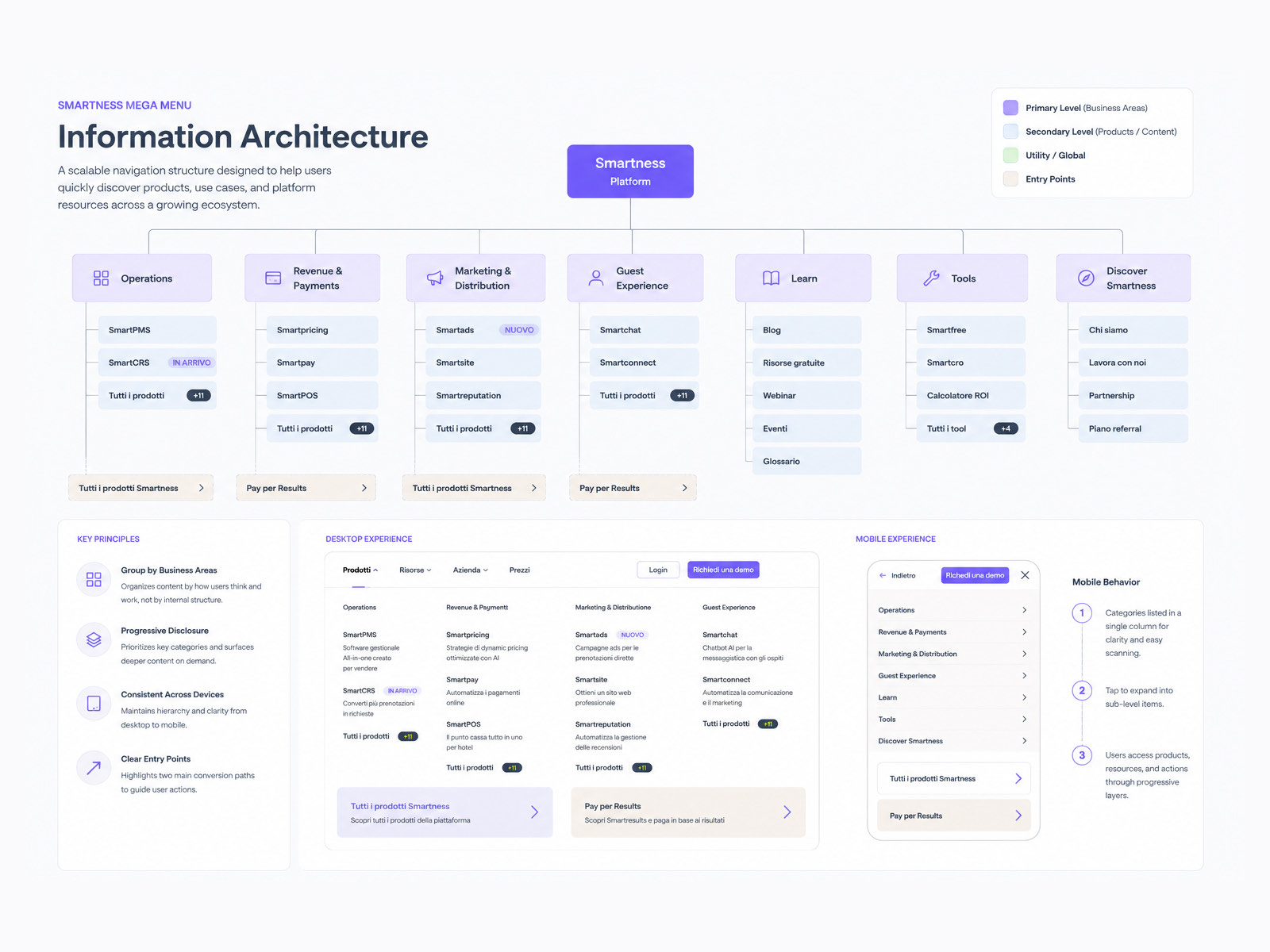Click the arrow on mobile Tutti i prodotti Smartness card

click(1018, 779)
